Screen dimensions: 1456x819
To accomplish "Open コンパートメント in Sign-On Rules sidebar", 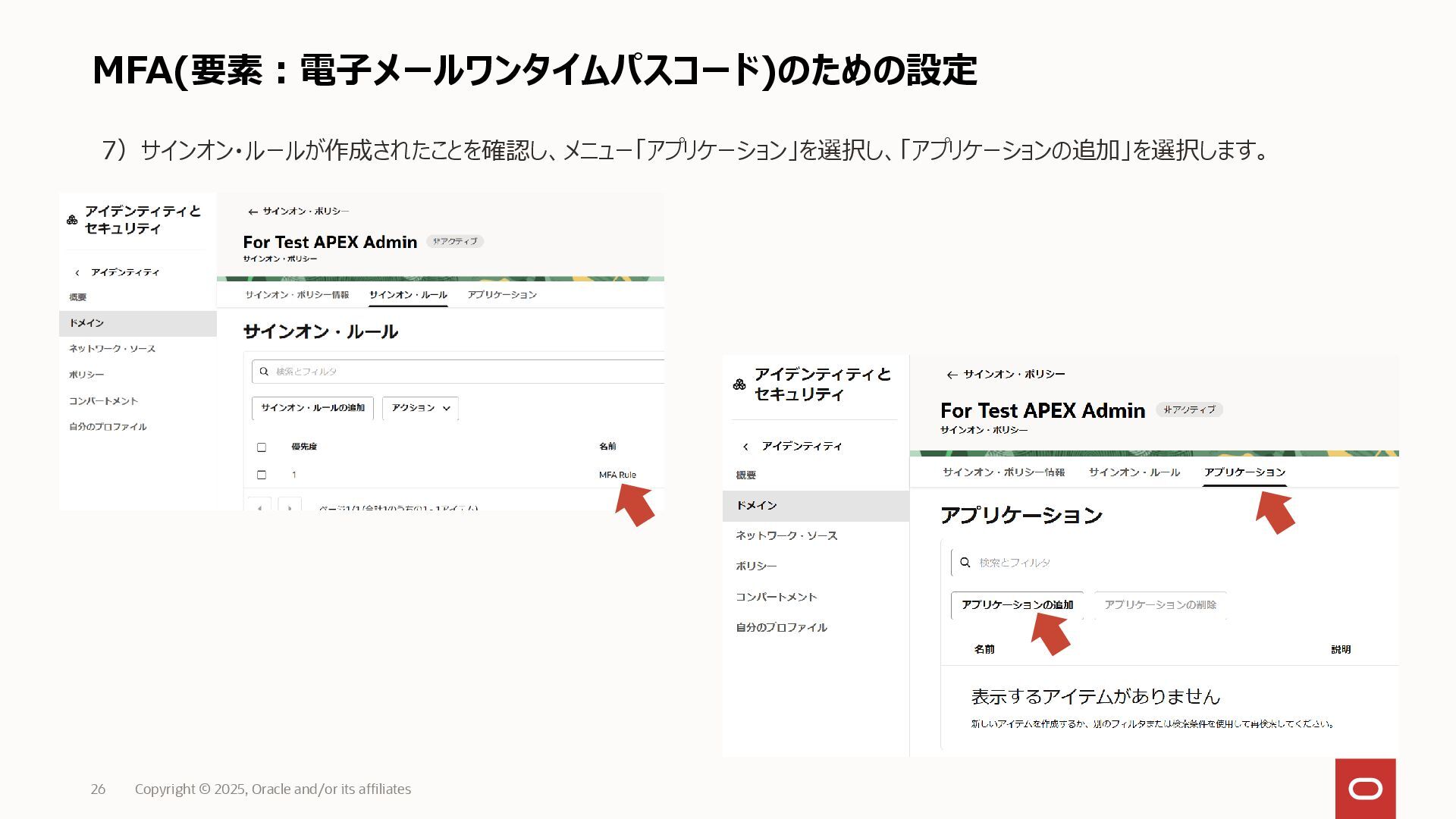I will pyautogui.click(x=103, y=401).
